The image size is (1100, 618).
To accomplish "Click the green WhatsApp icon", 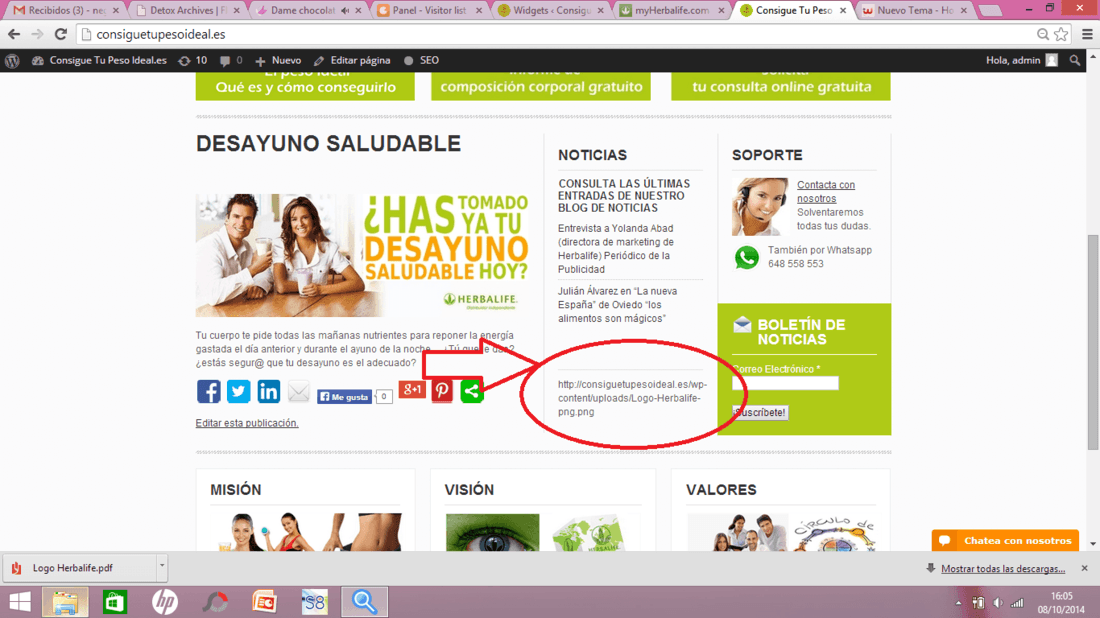I will [746, 257].
